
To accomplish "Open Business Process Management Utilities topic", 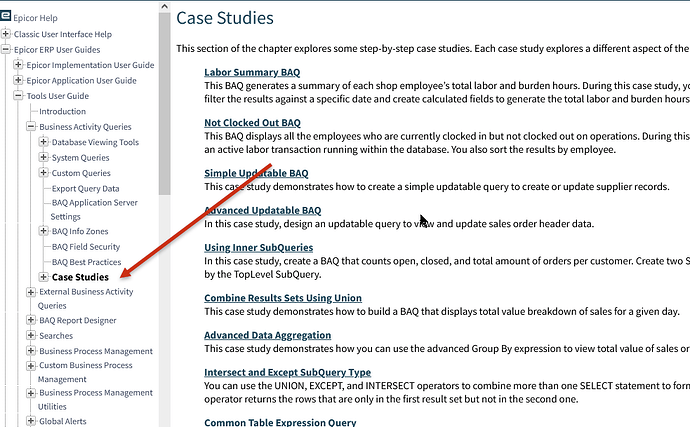I will pyautogui.click(x=95, y=399).
